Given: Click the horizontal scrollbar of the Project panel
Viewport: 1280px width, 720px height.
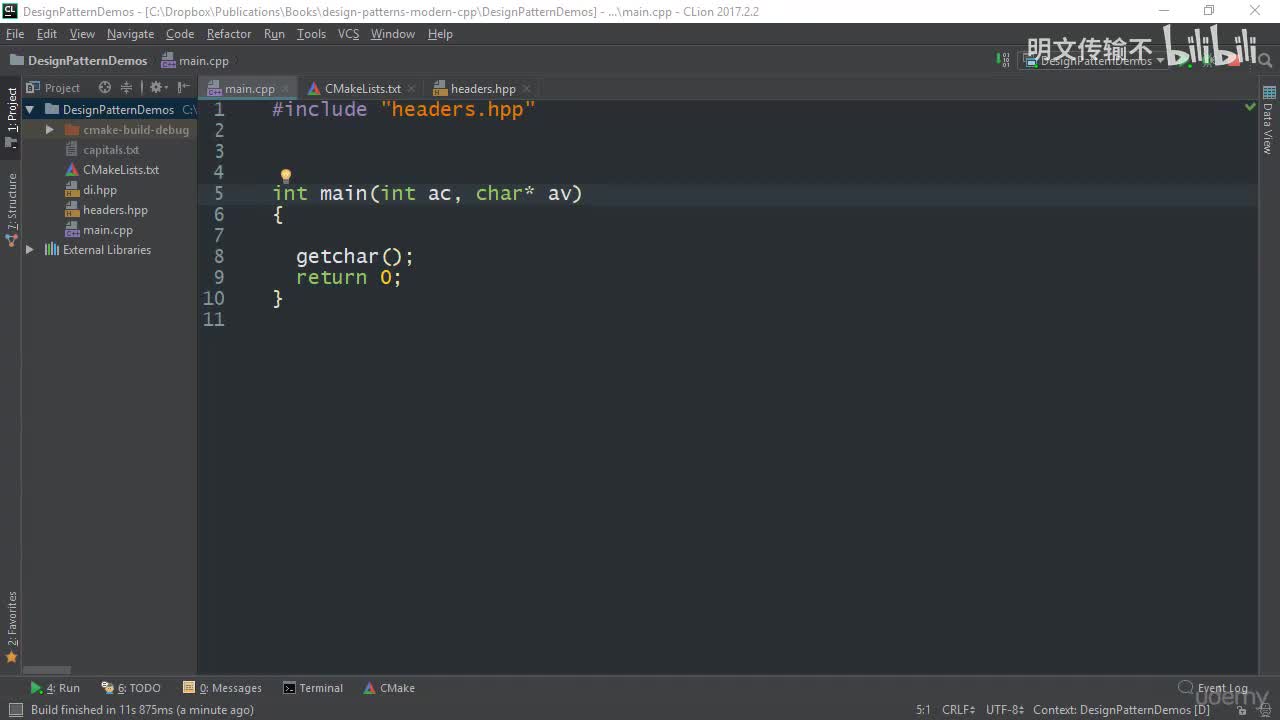Looking at the screenshot, I should coord(47,670).
